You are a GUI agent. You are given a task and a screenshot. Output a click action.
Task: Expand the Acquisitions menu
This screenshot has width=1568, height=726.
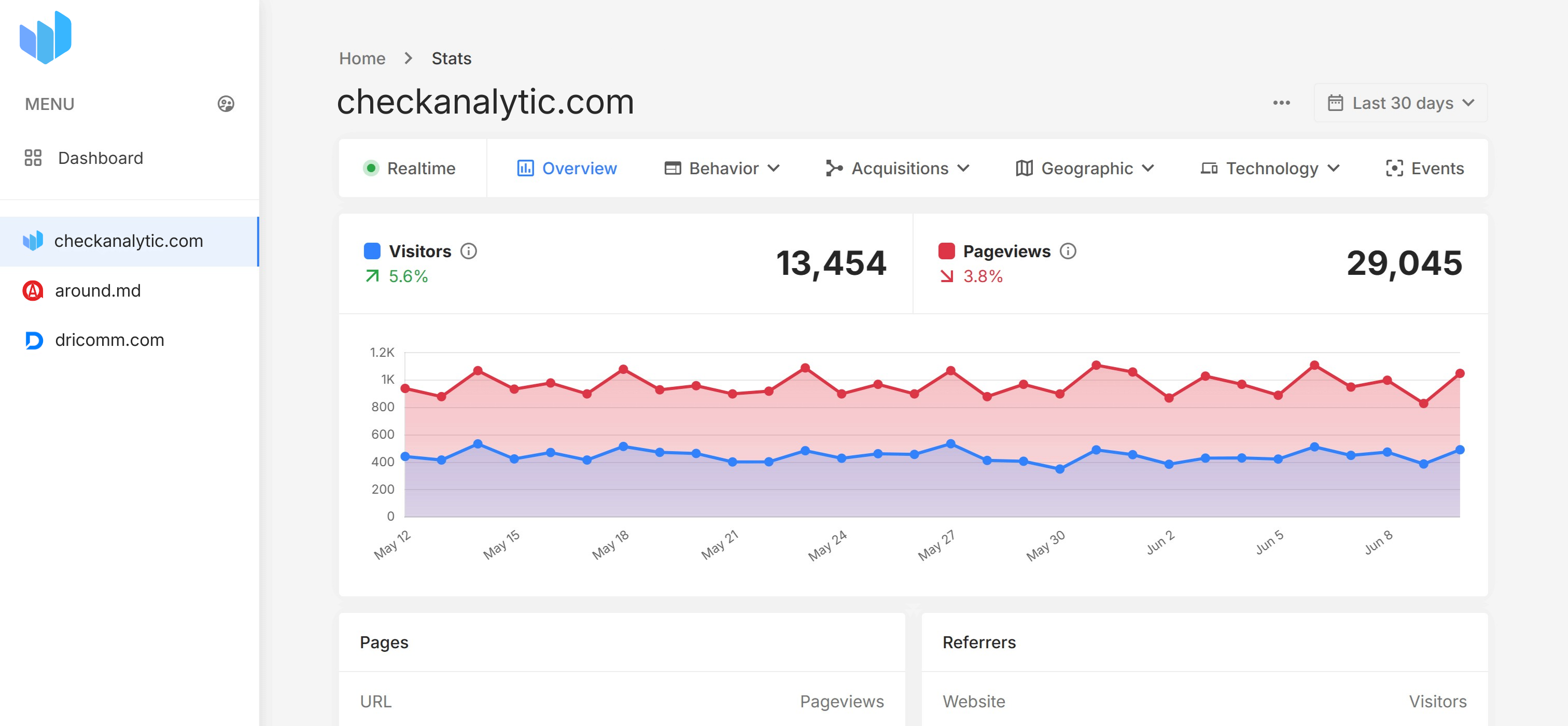[x=900, y=168]
